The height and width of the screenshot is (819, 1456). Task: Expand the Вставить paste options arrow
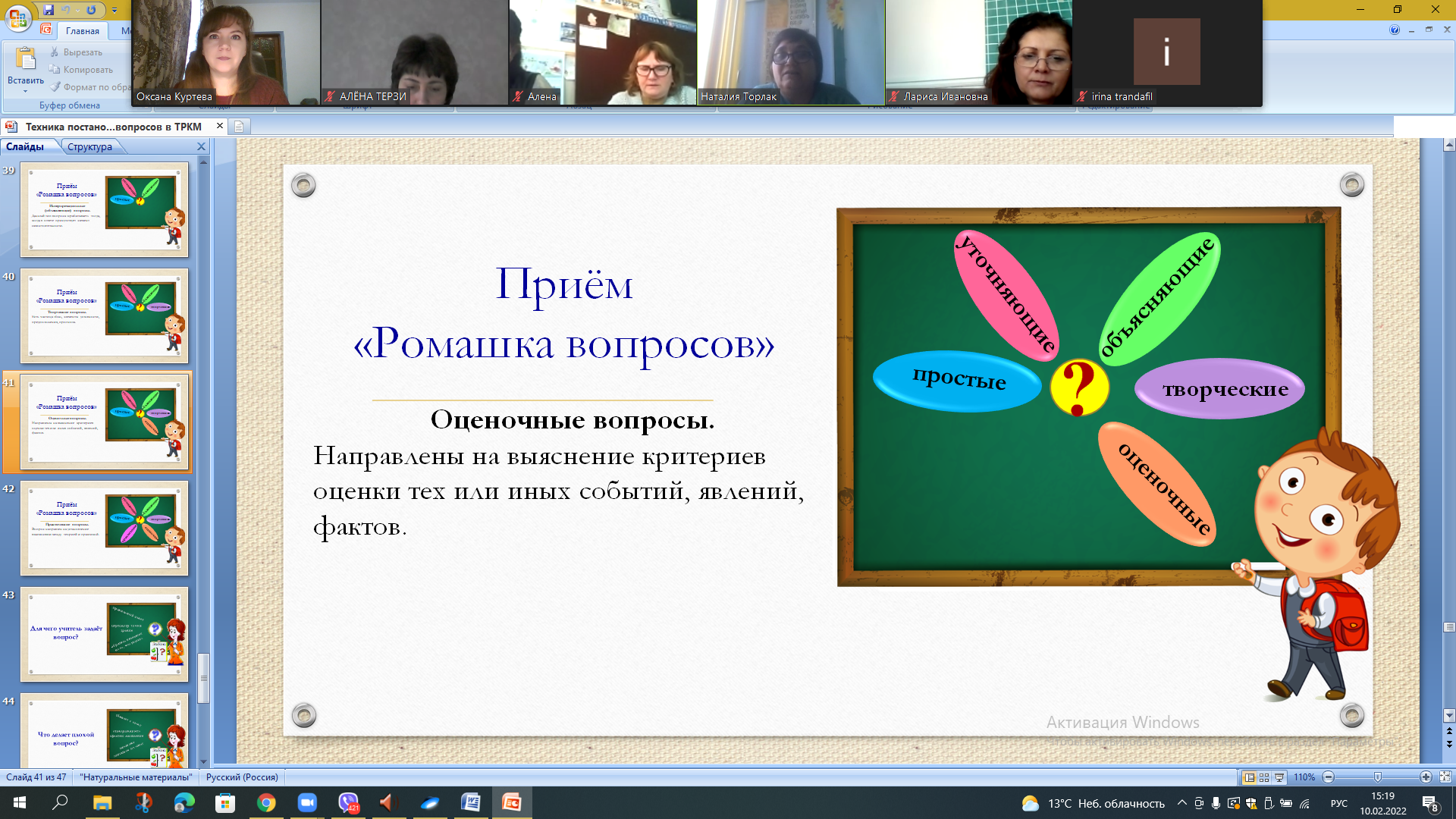pyautogui.click(x=25, y=92)
